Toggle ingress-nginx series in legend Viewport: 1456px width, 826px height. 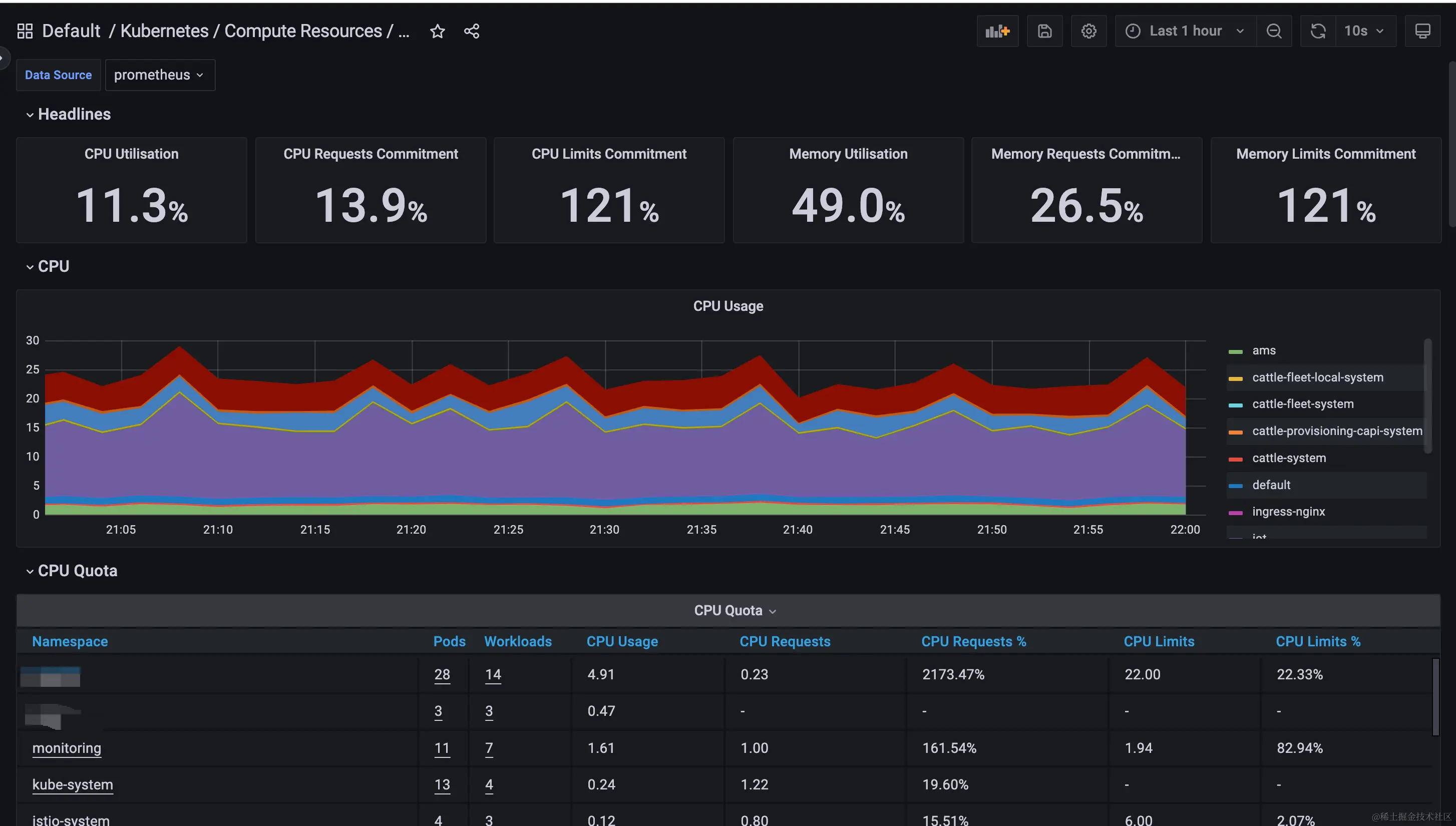1288,512
